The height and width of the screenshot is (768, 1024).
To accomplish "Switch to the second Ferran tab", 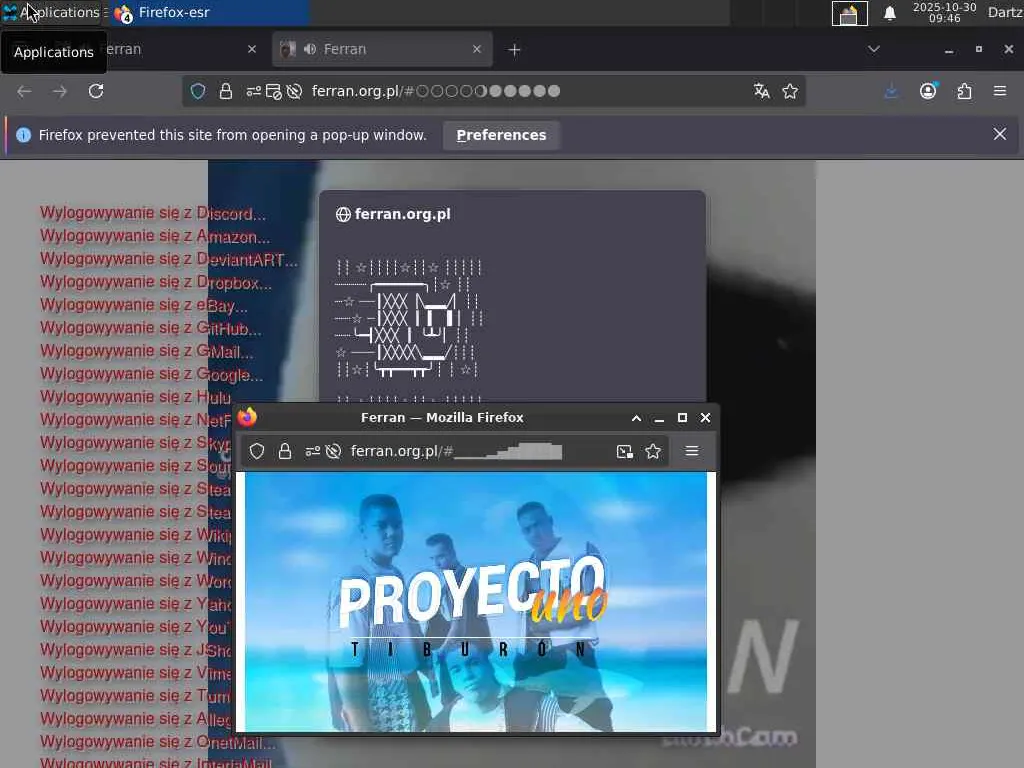I will (382, 49).
